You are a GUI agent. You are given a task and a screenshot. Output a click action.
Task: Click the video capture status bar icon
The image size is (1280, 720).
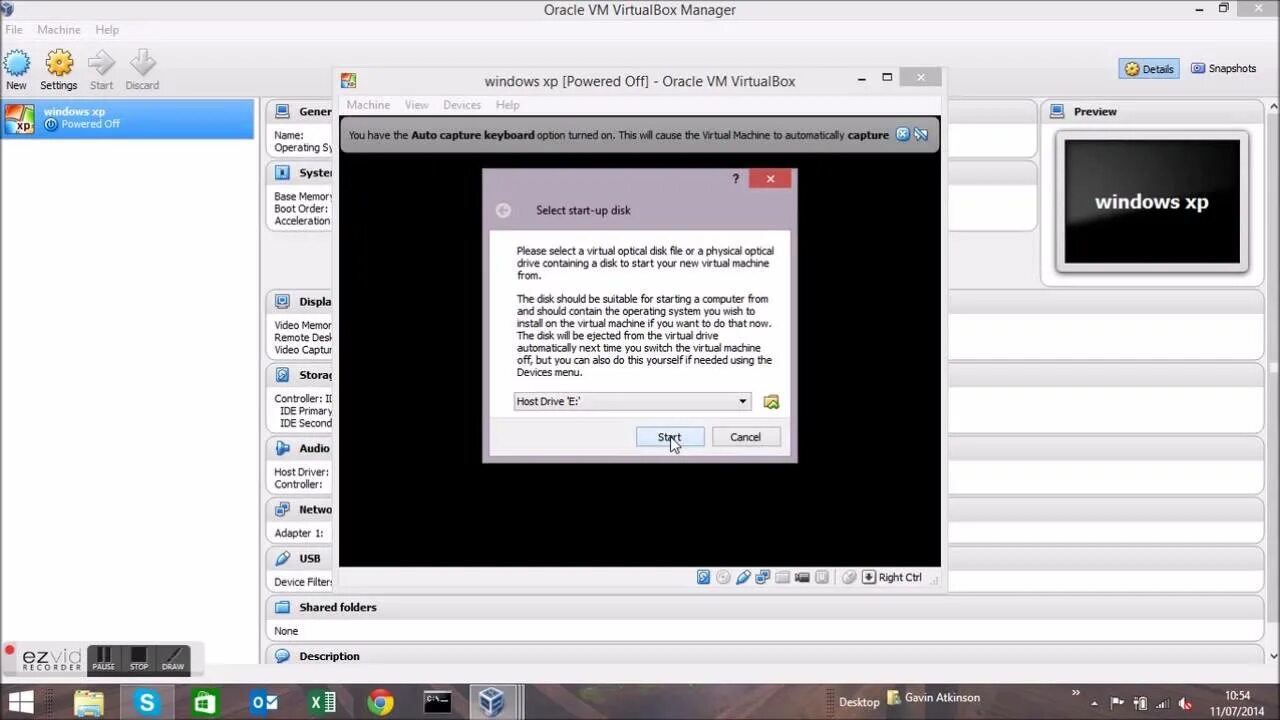(x=802, y=577)
